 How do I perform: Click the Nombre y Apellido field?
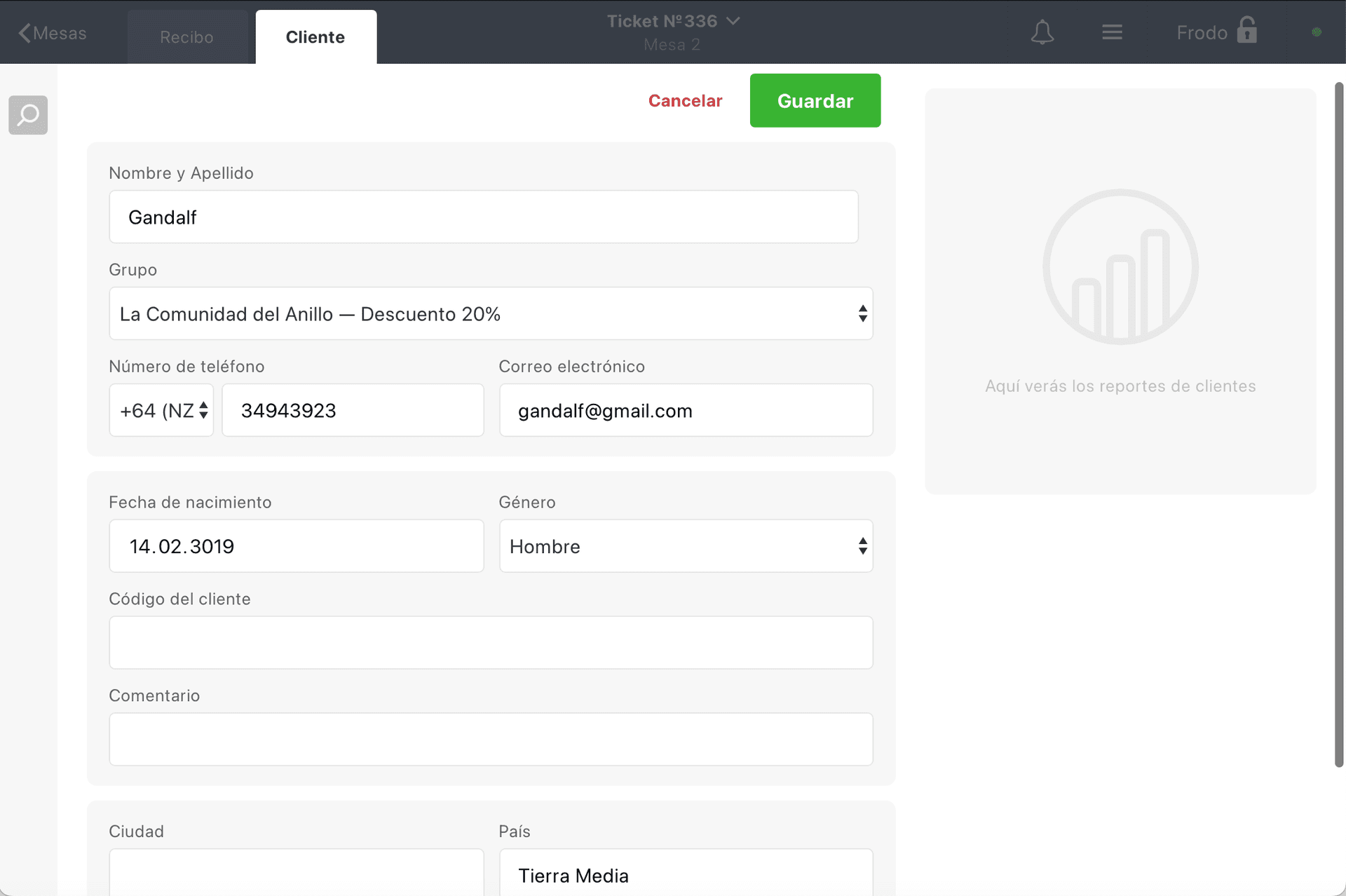coord(484,217)
